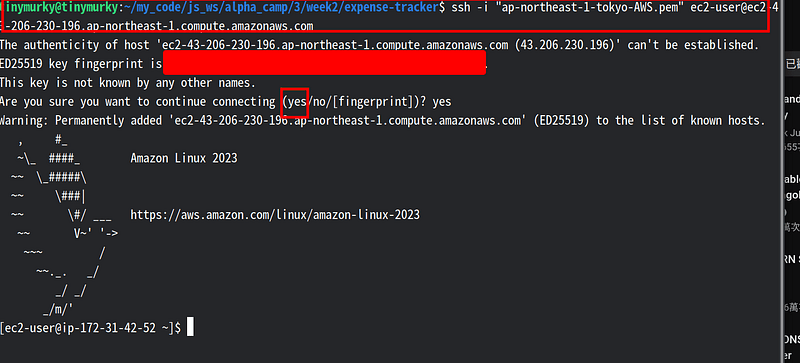The width and height of the screenshot is (800, 363).
Task: Click the "This key is not known" message line
Action: 128,83
